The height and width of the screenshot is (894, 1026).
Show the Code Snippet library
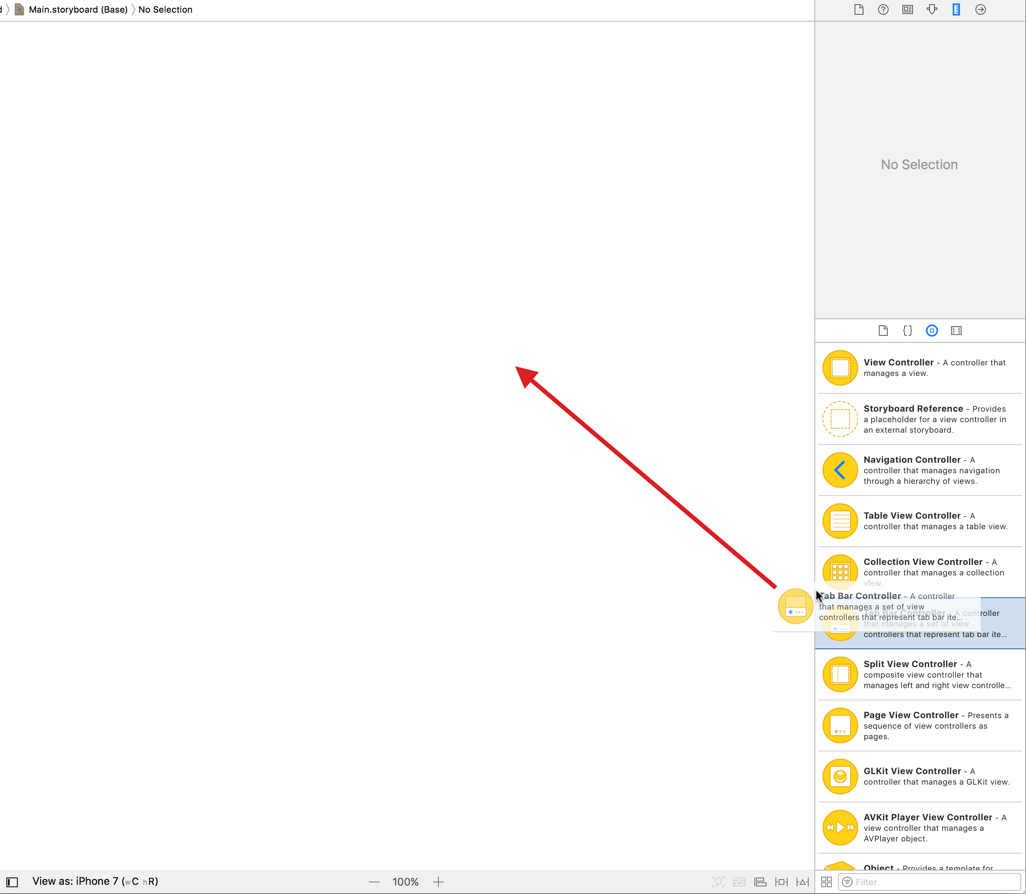tap(908, 331)
